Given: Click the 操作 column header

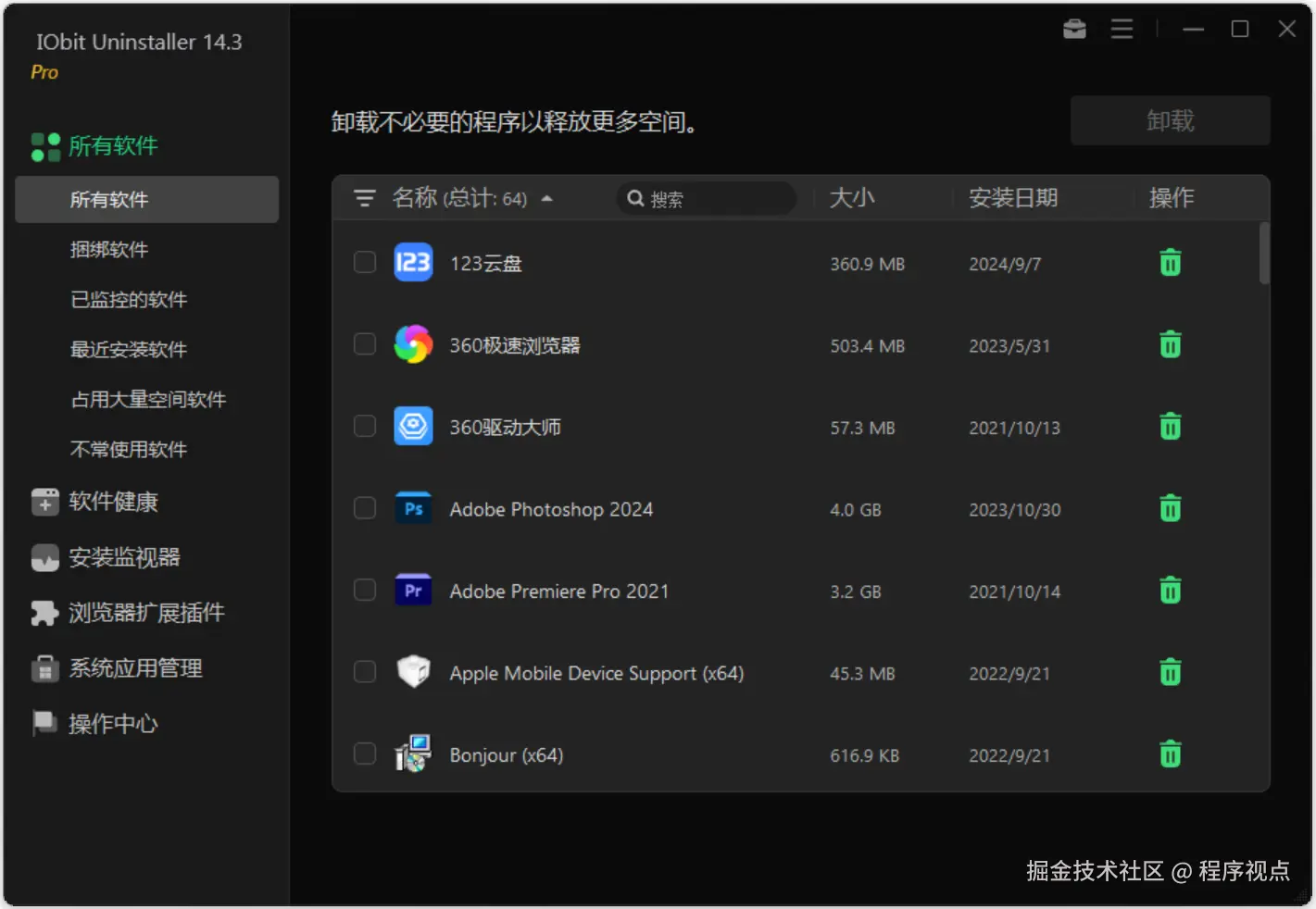Looking at the screenshot, I should 1172,198.
